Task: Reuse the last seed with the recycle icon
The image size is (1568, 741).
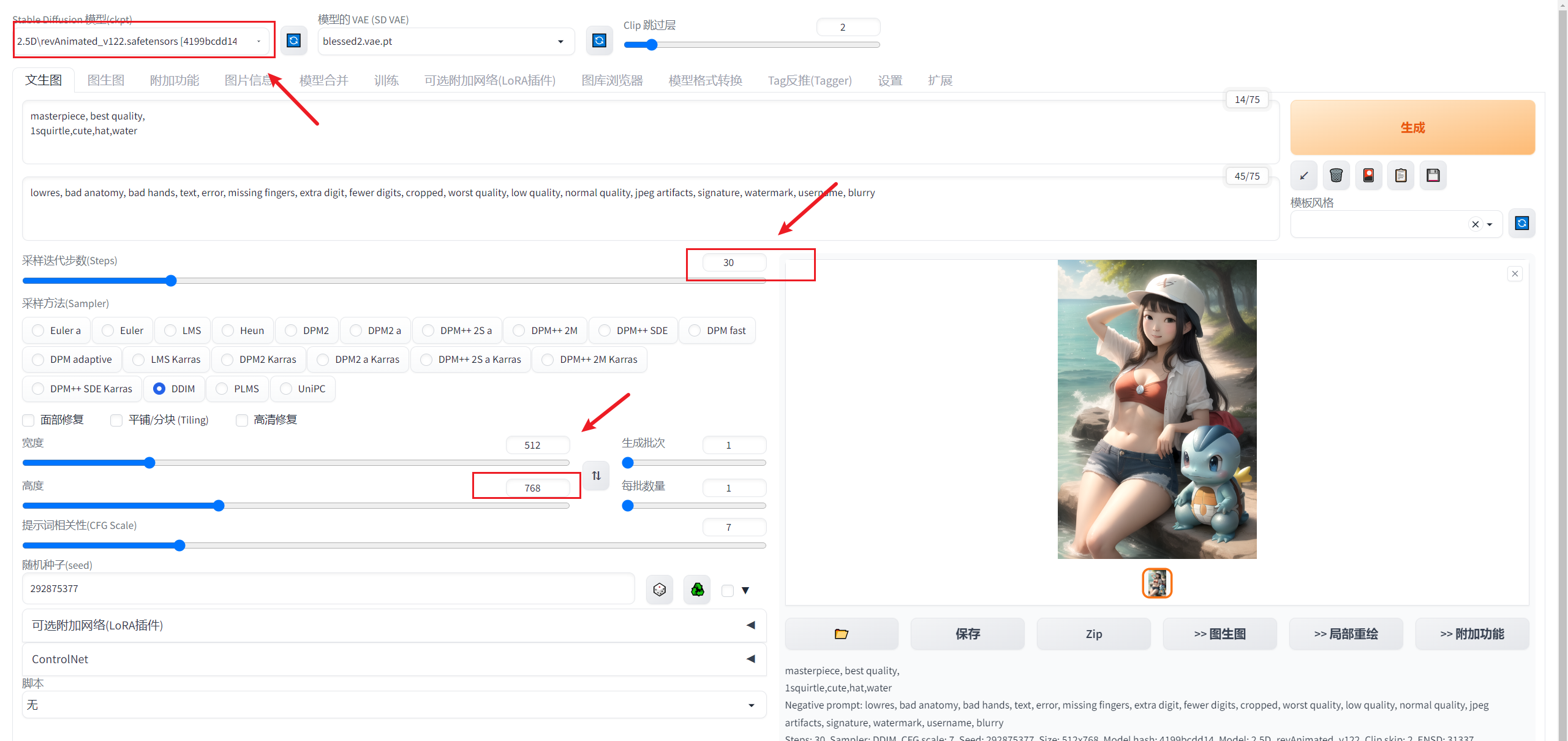Action: click(698, 590)
